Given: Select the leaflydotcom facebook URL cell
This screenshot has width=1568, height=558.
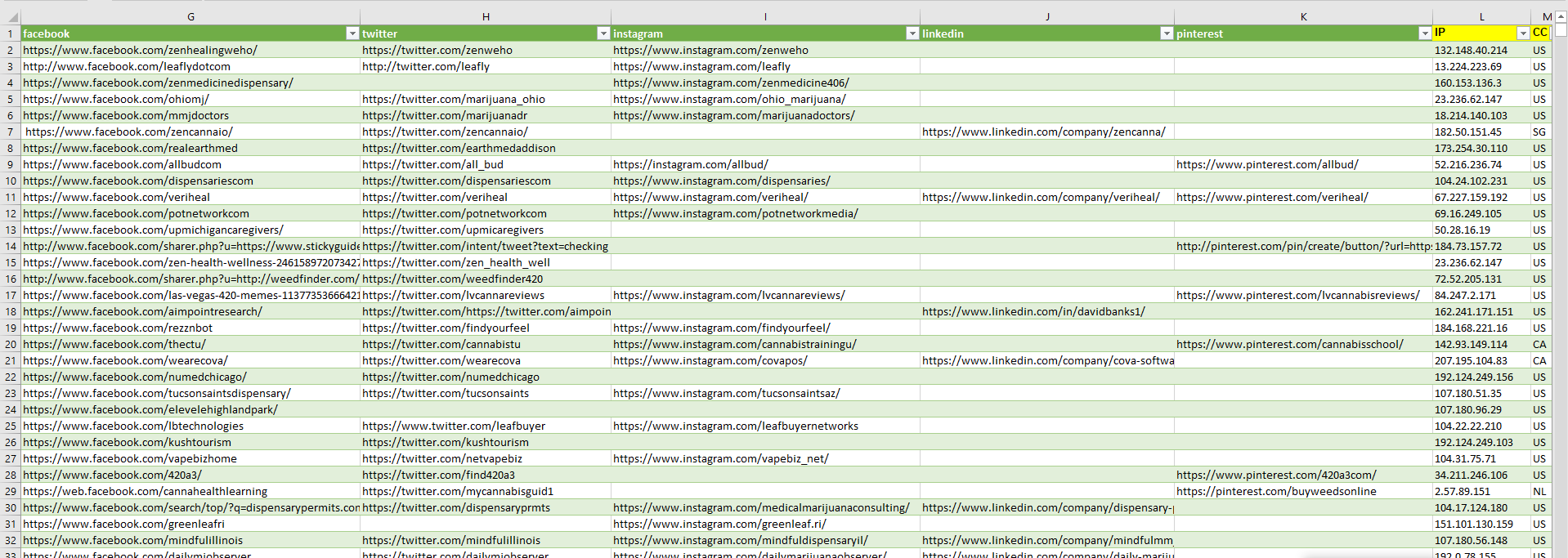Looking at the screenshot, I should click(x=190, y=66).
